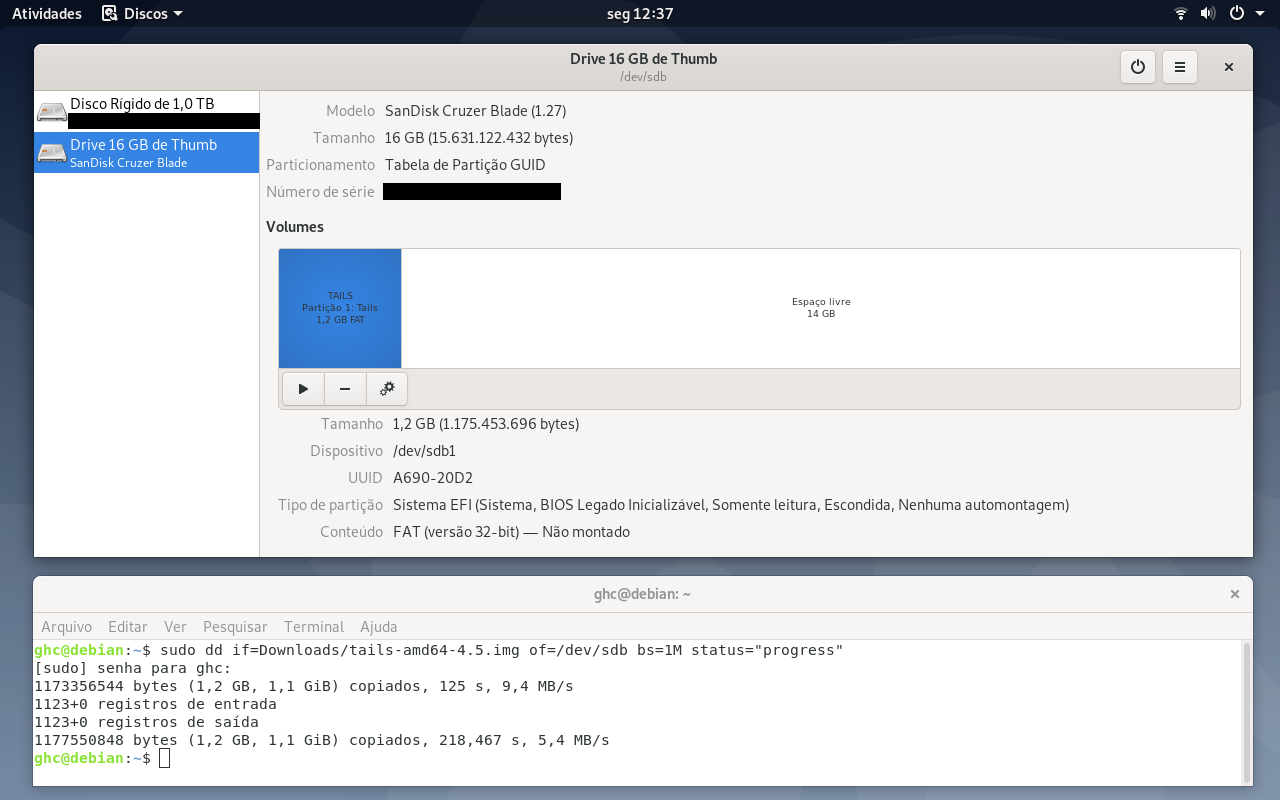Image resolution: width=1280 pixels, height=800 pixels.
Task: Click the hard disk drive icon in sidebar
Action: [52, 111]
